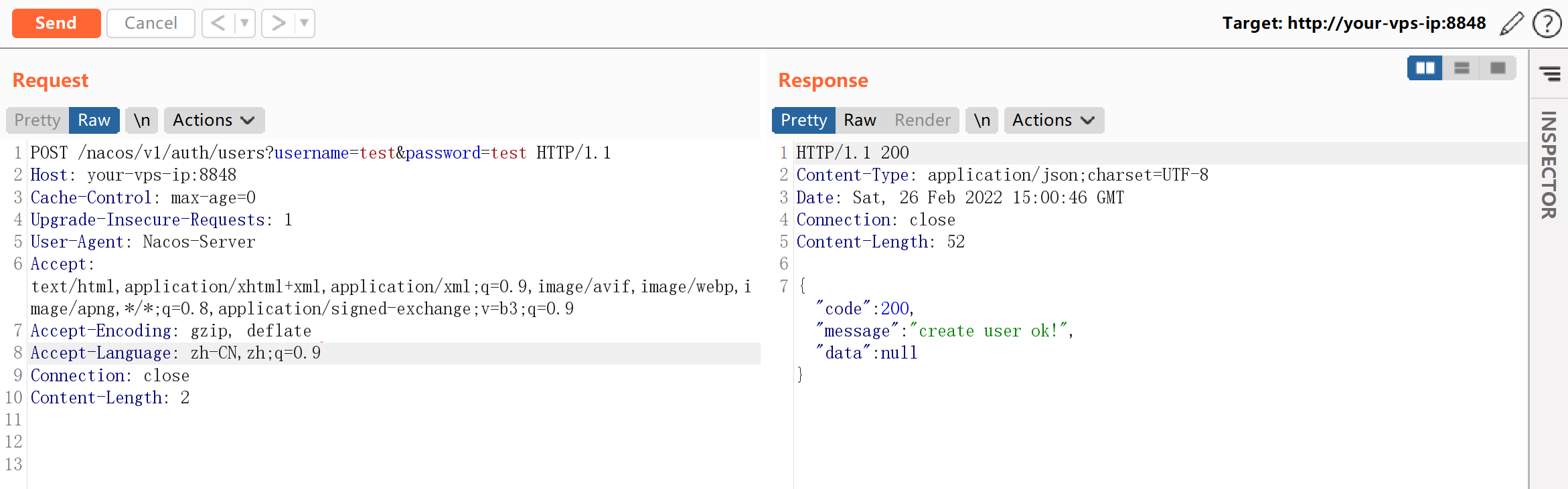Open the forward history dropdown arrow
The image size is (1568, 489).
click(x=304, y=23)
